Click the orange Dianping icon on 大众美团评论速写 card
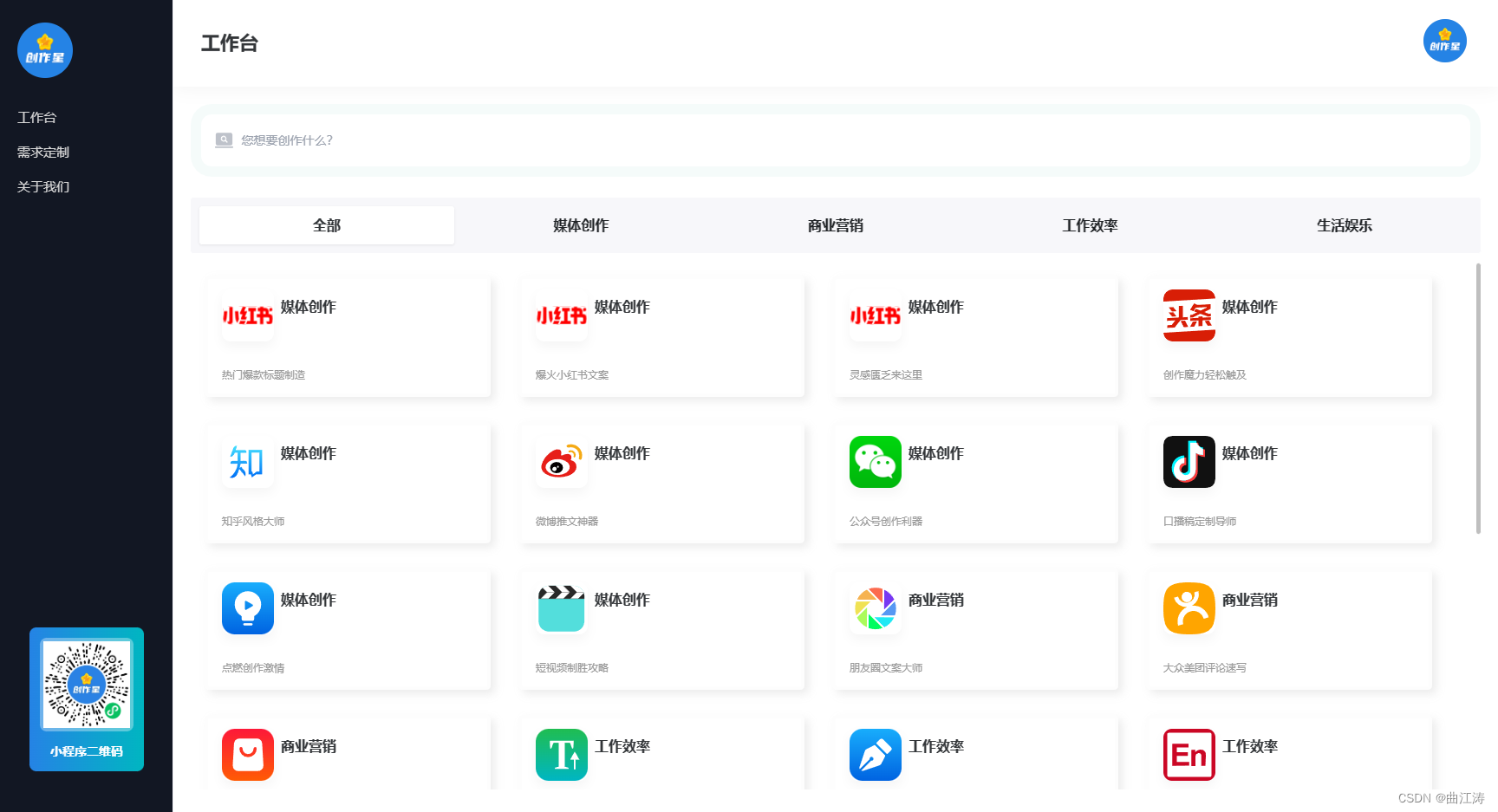 1189,608
